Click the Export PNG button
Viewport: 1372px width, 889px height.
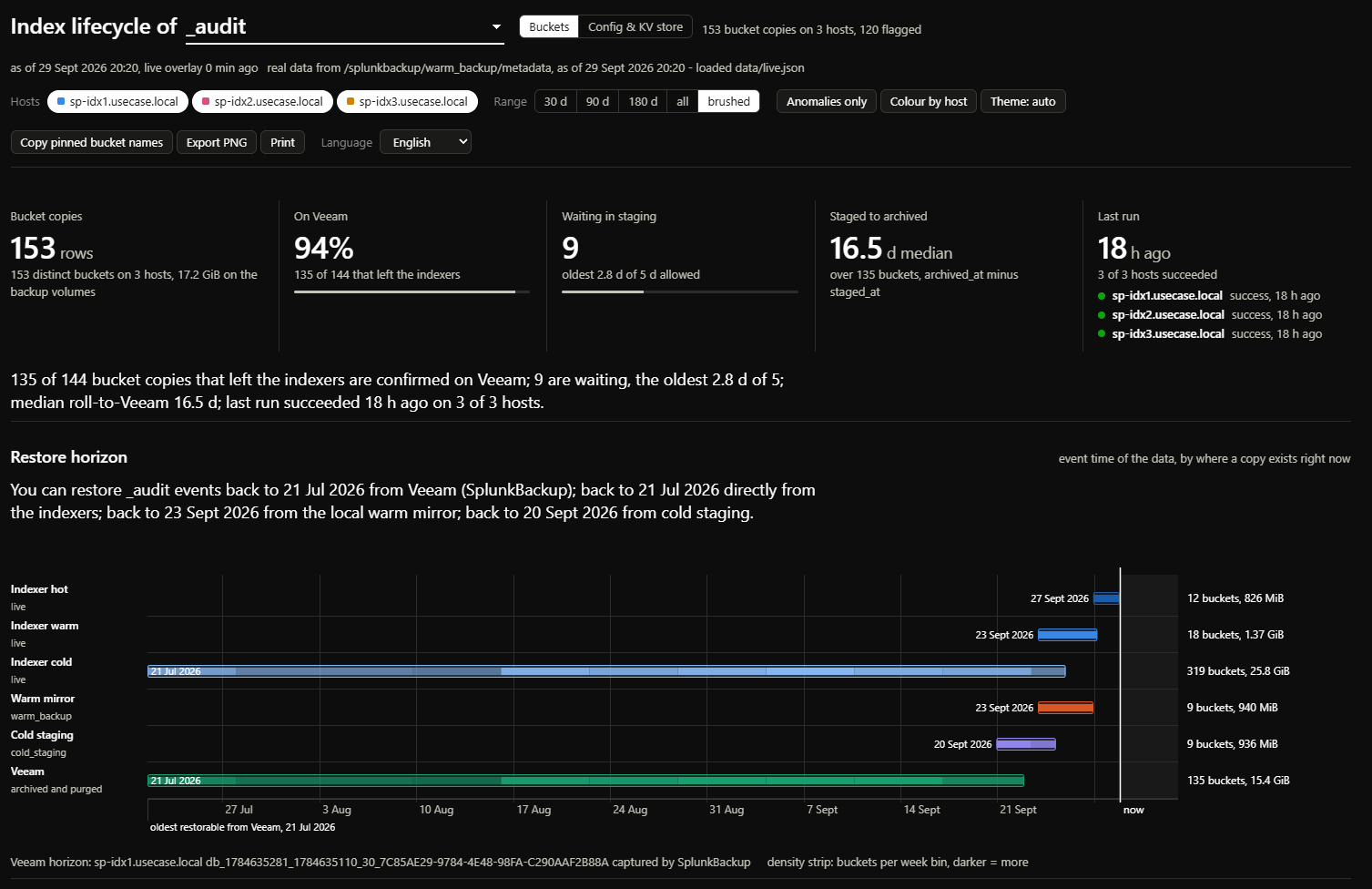pos(217,142)
